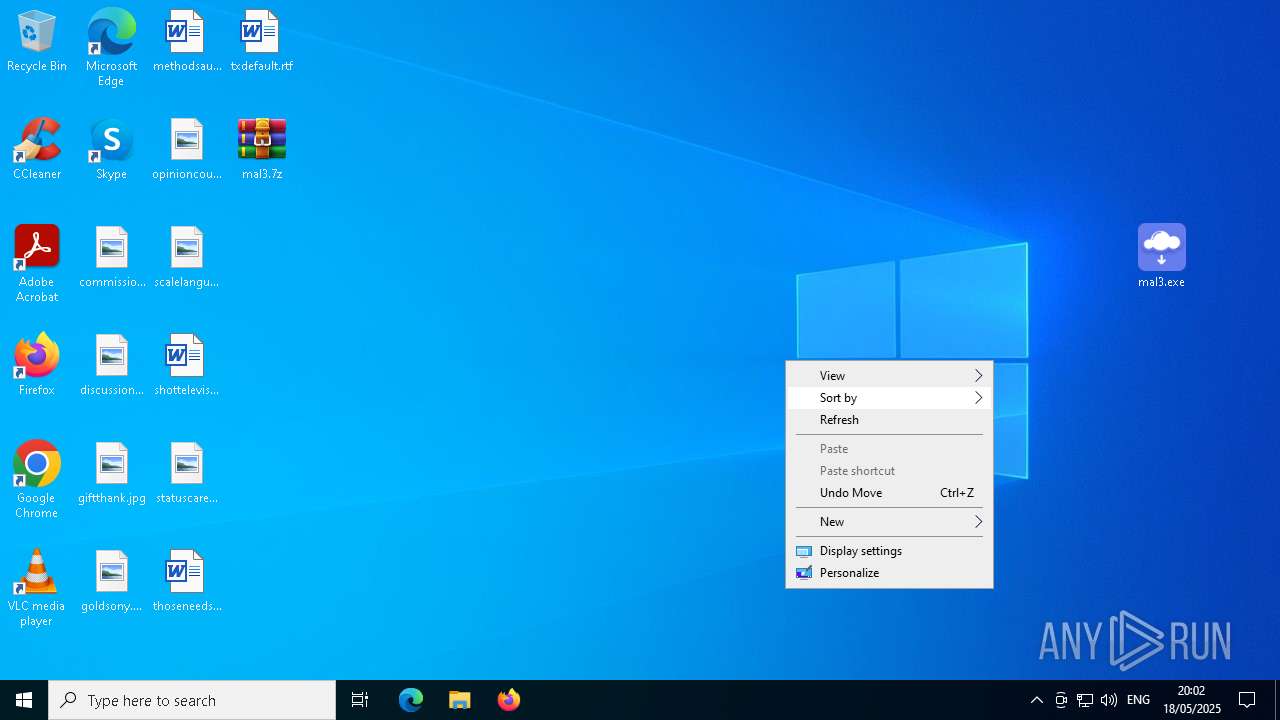Viewport: 1280px width, 720px height.
Task: Select the methodsau... Word document icon
Action: (x=186, y=42)
